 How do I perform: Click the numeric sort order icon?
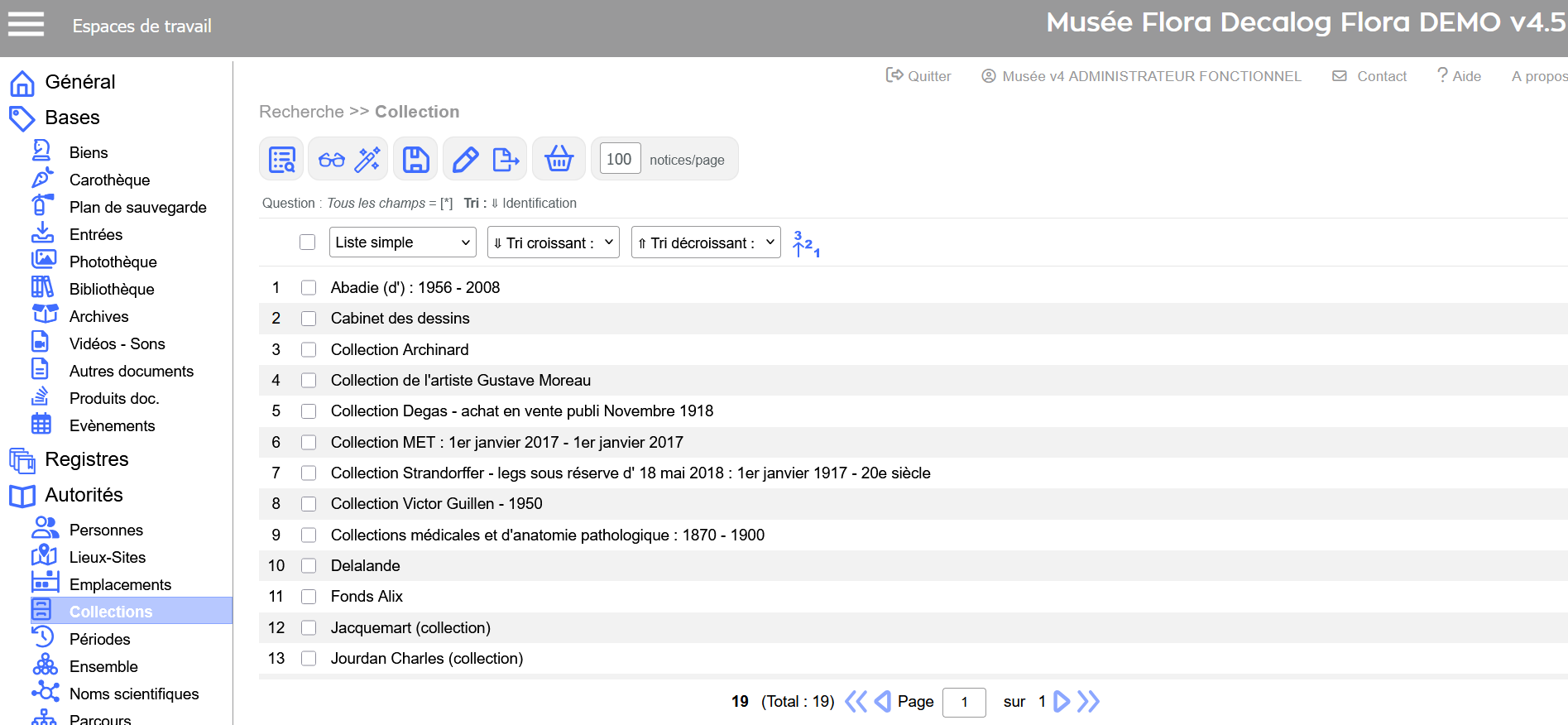[805, 243]
